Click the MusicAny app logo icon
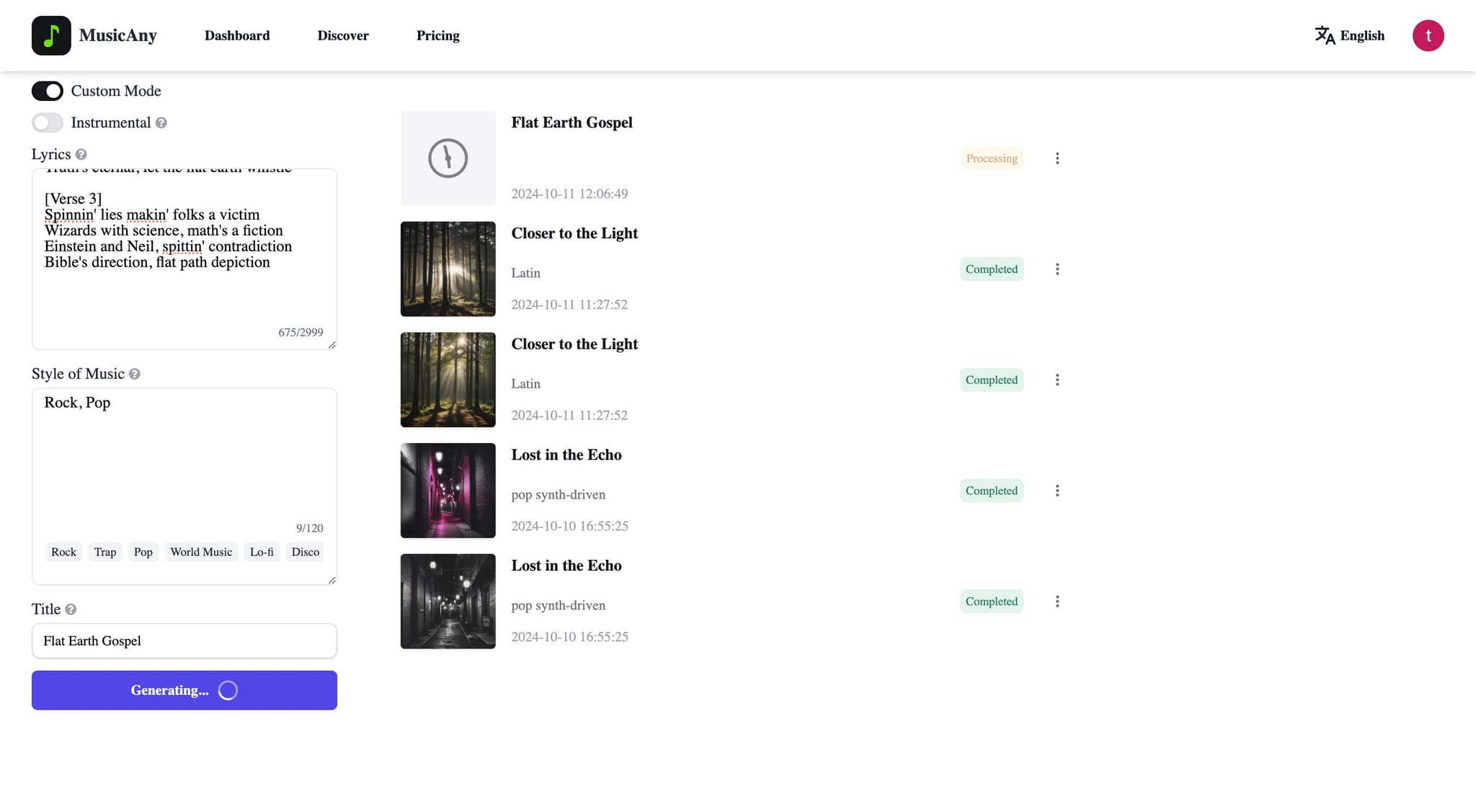The width and height of the screenshot is (1476, 812). [51, 35]
